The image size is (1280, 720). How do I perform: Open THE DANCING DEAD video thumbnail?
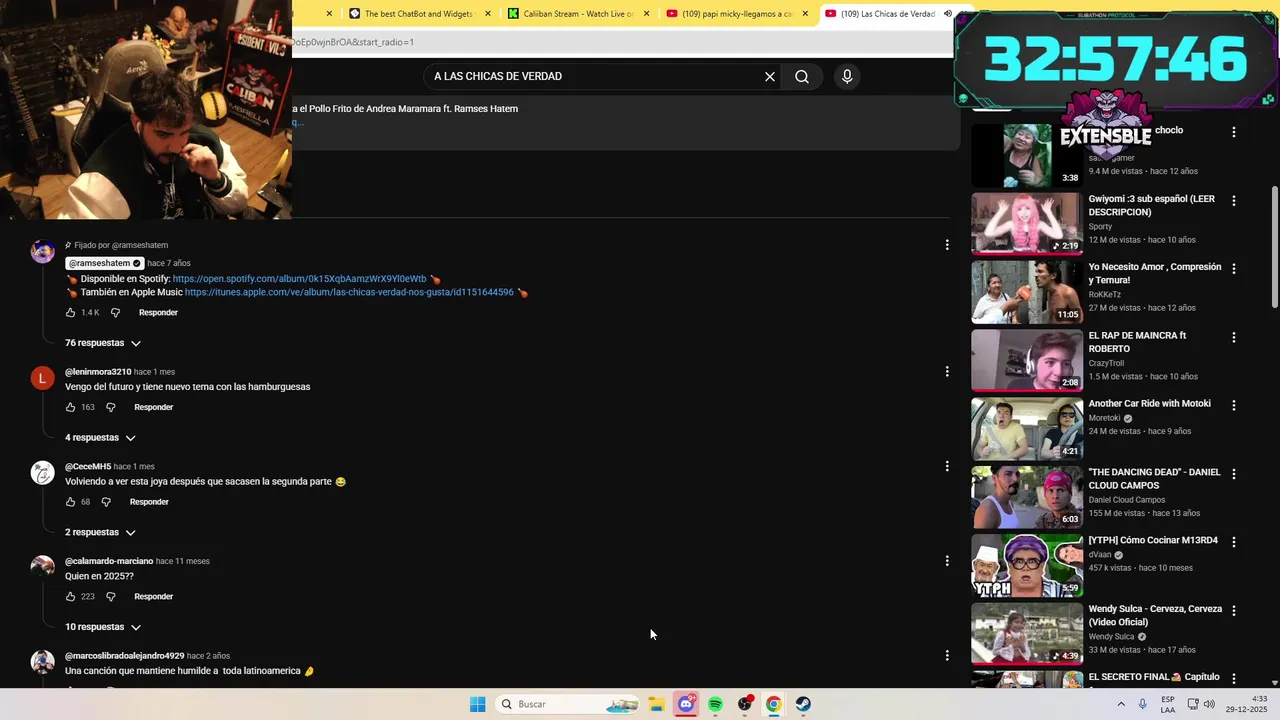[1027, 497]
